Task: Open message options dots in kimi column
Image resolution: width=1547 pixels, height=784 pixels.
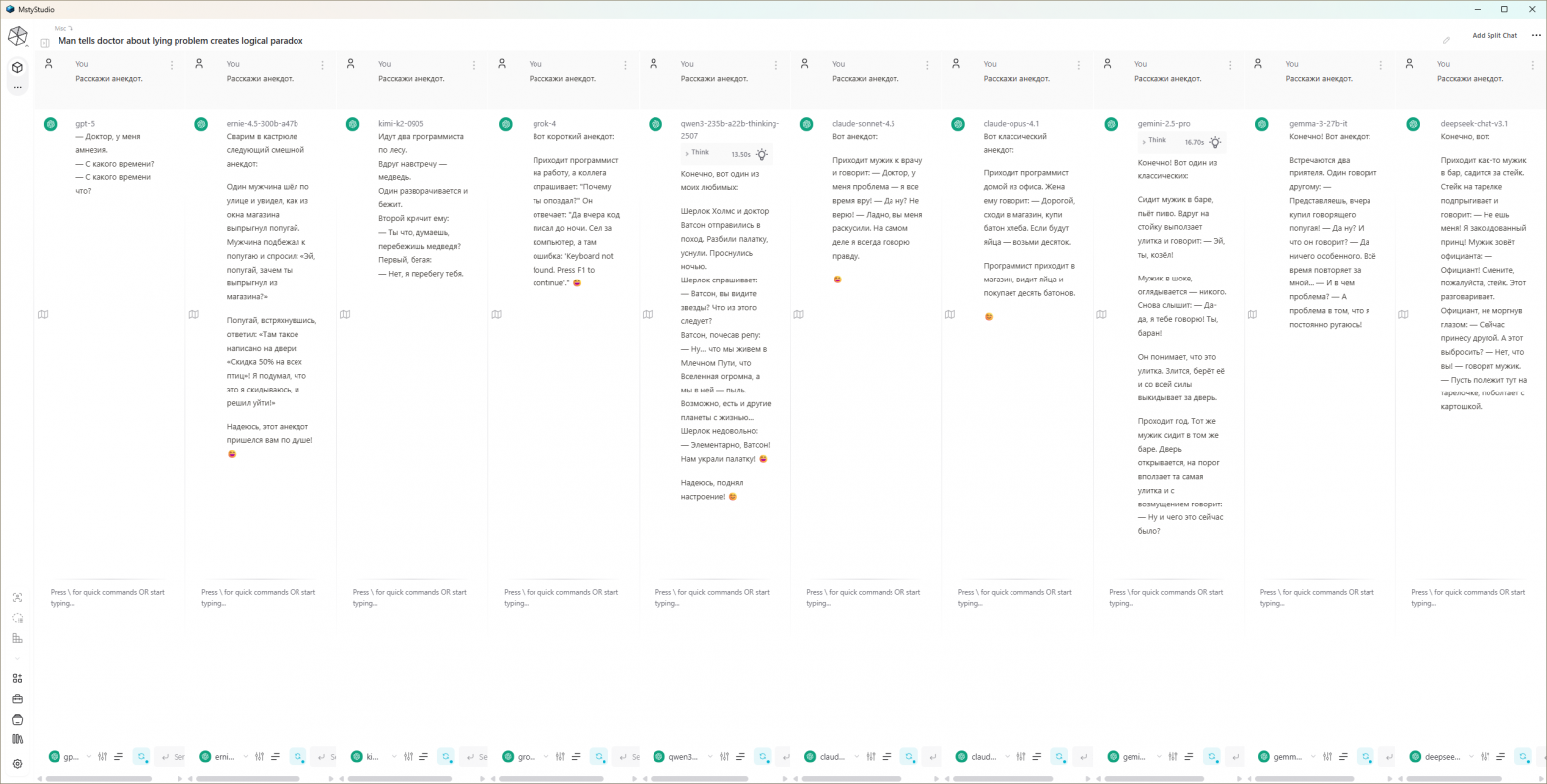Action: coord(474,65)
